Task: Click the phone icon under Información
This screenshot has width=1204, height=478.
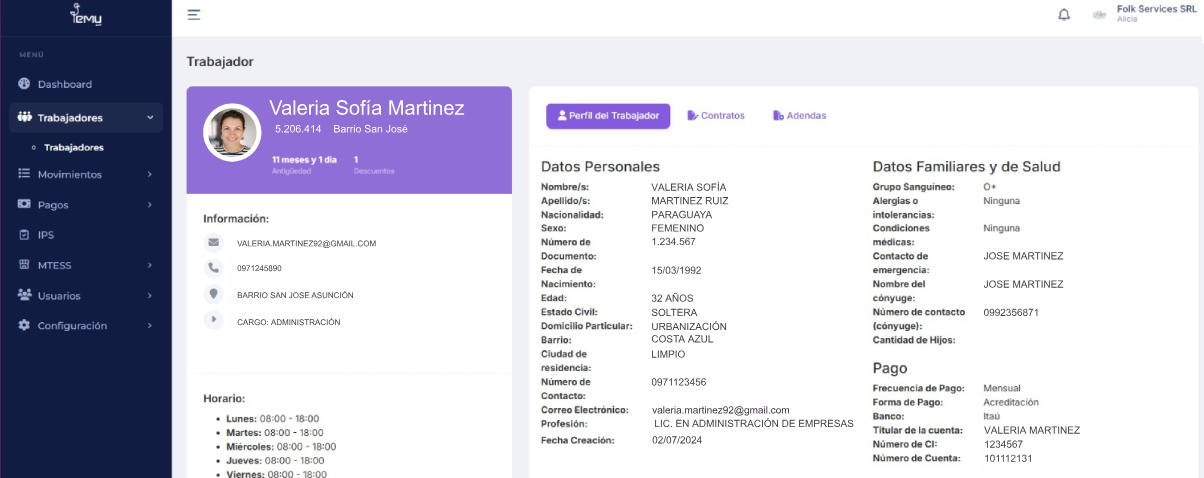Action: coord(213,268)
